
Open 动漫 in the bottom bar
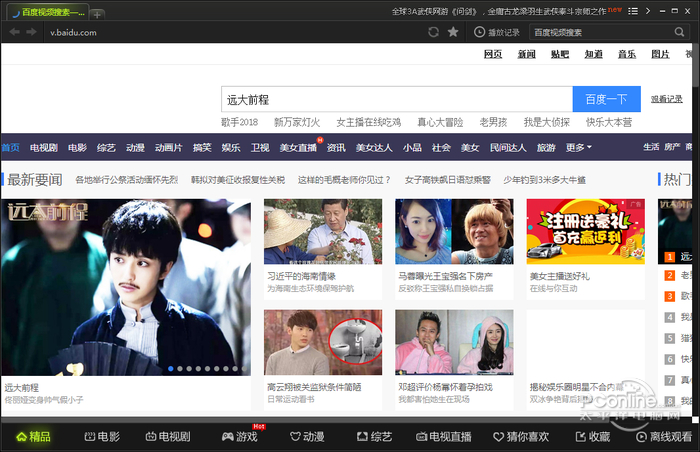(307, 436)
